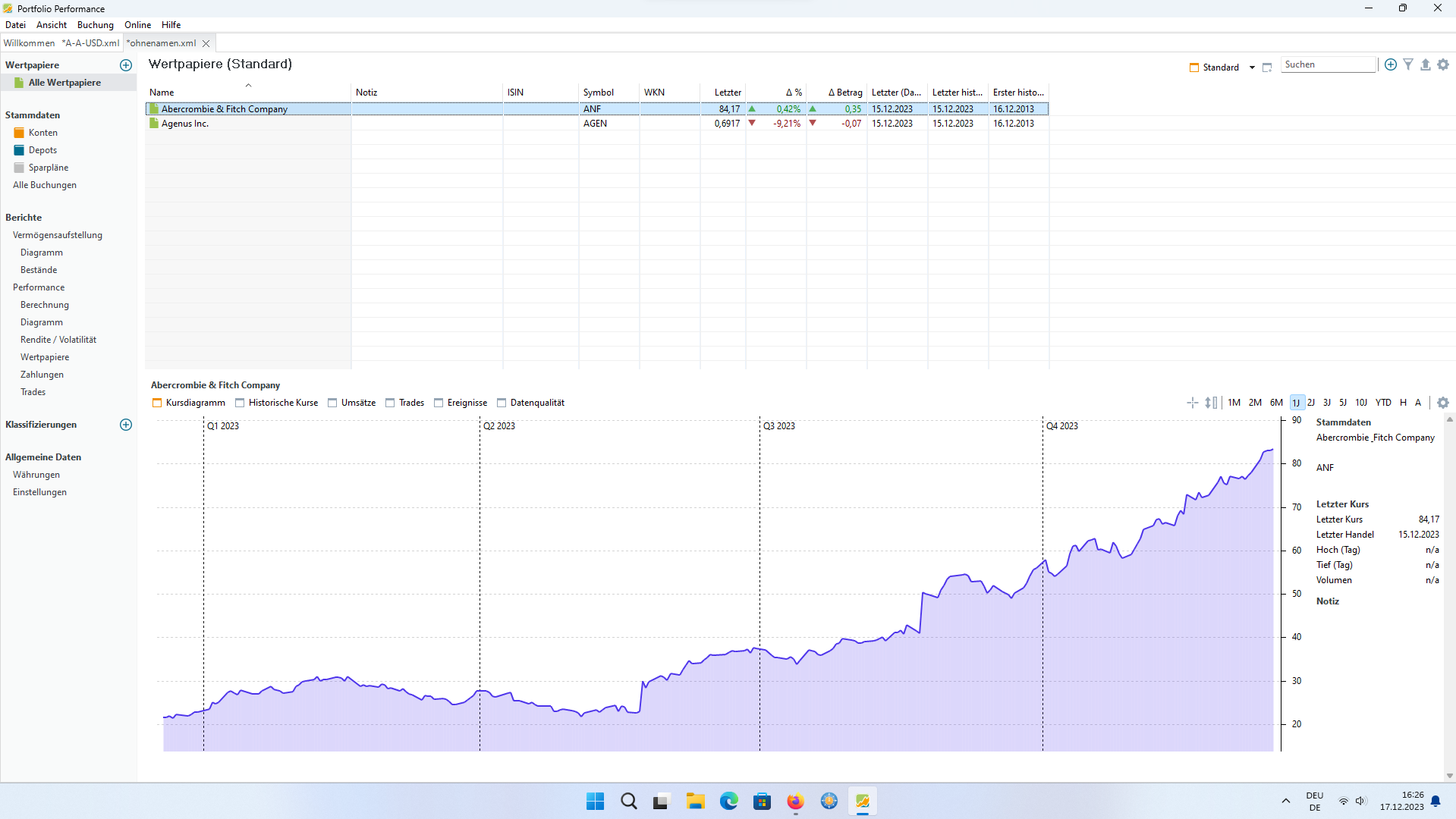Open the Ansicht menu
This screenshot has width=1456, height=819.
pyautogui.click(x=52, y=25)
